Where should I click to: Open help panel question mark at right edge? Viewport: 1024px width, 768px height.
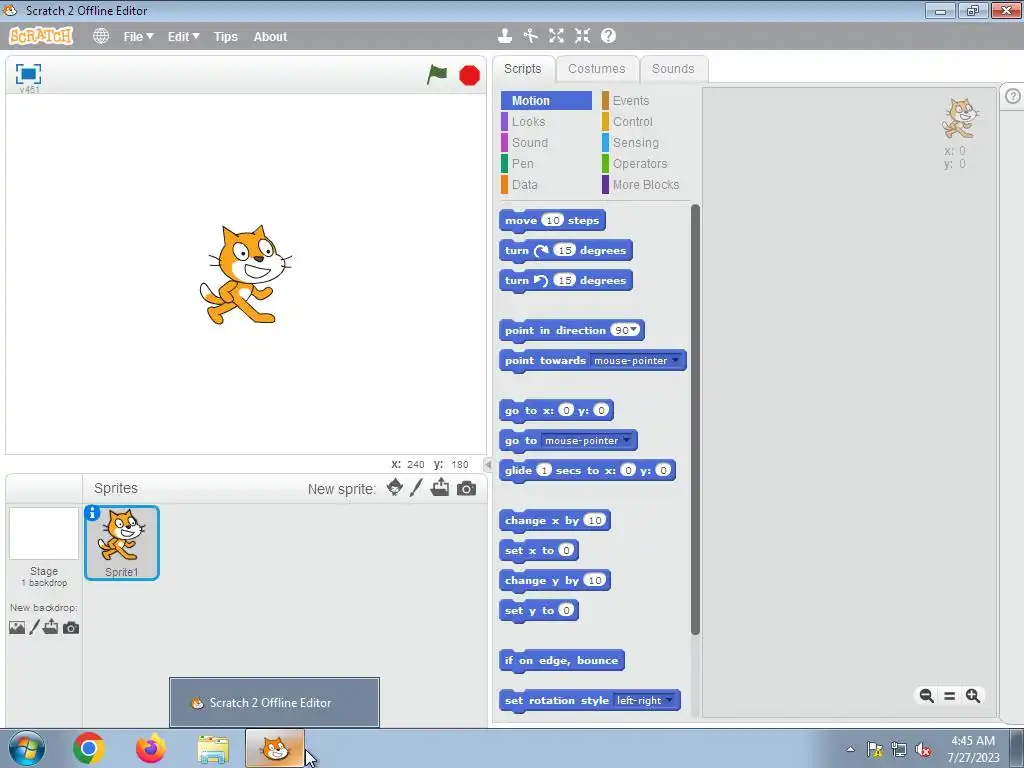(1012, 97)
